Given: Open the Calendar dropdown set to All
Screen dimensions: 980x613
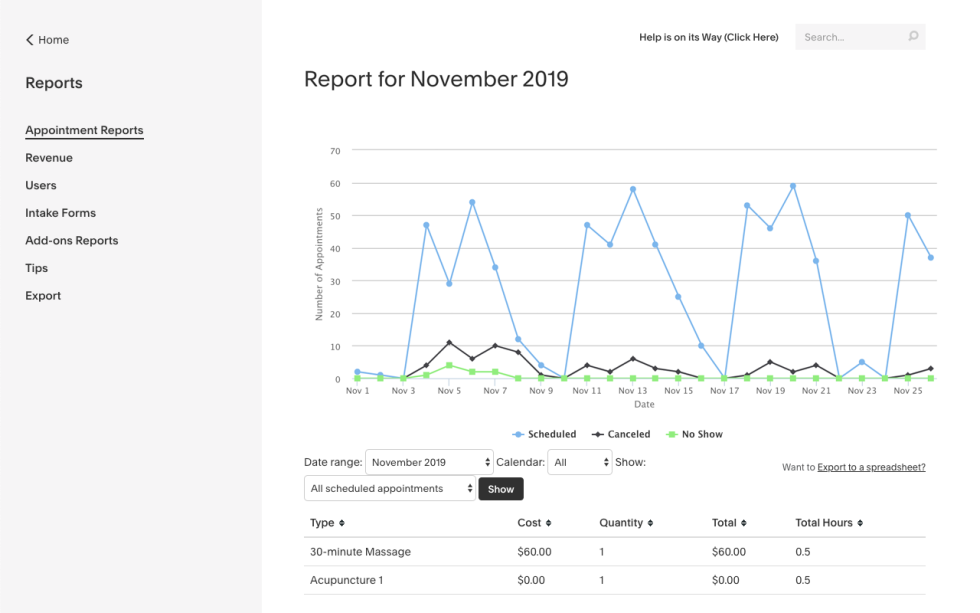Looking at the screenshot, I should click(x=580, y=462).
